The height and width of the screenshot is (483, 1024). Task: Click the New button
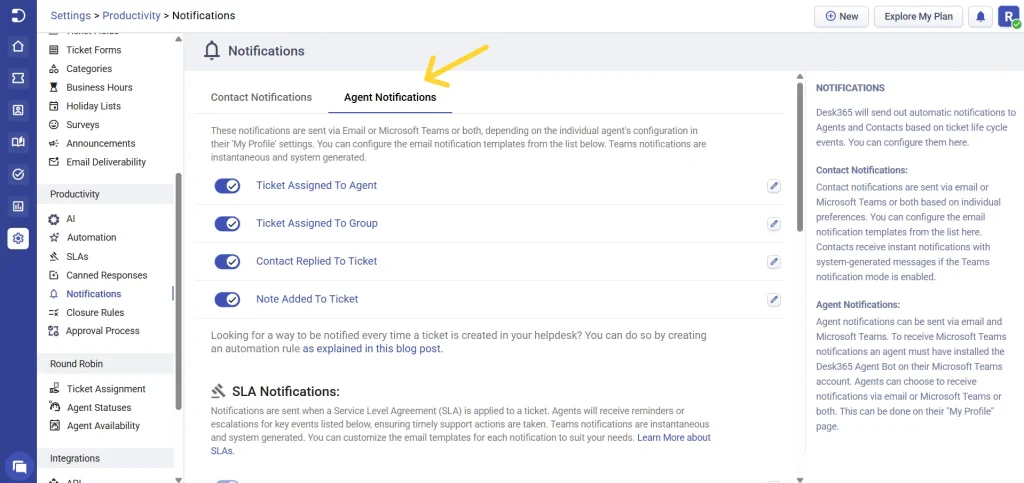point(841,16)
